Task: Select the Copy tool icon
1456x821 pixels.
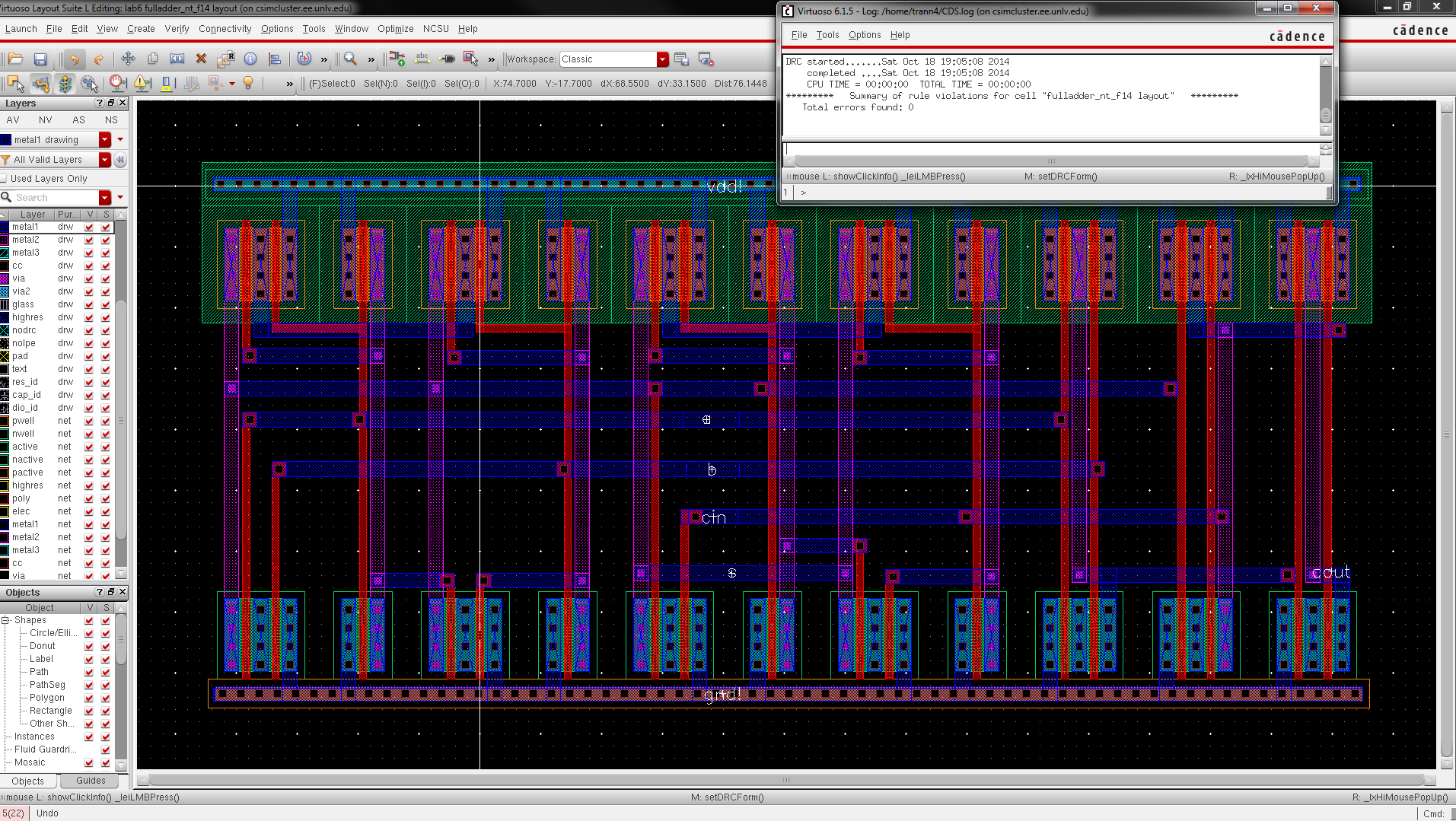Action: (153, 59)
